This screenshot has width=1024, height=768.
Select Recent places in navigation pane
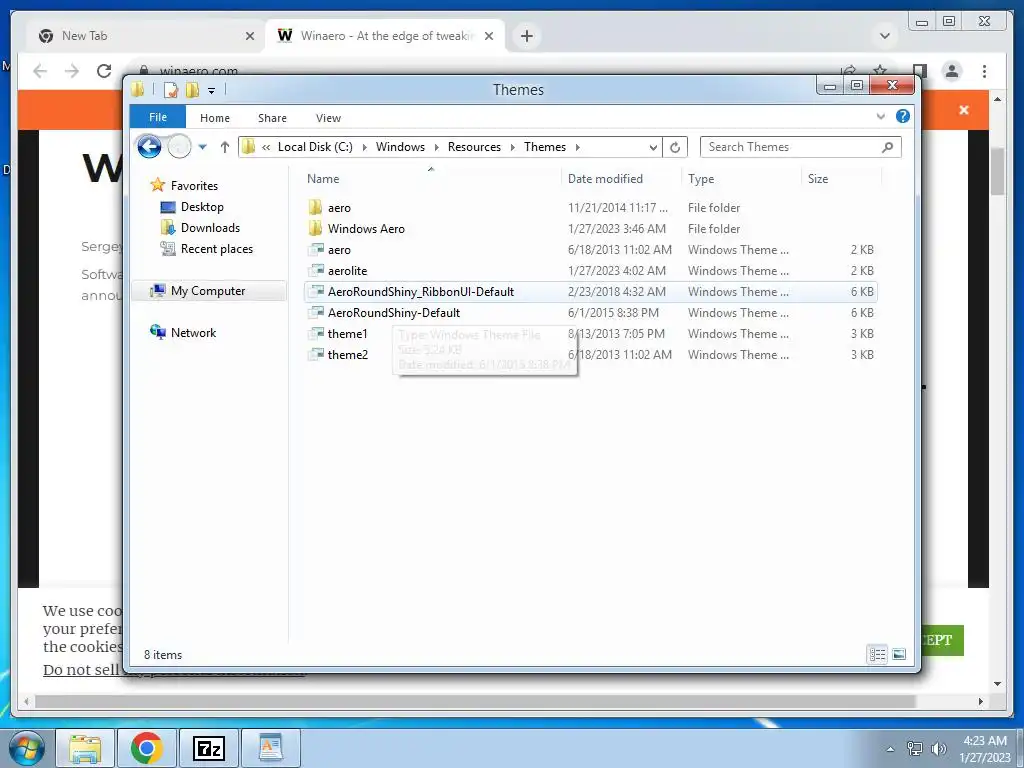tap(217, 249)
